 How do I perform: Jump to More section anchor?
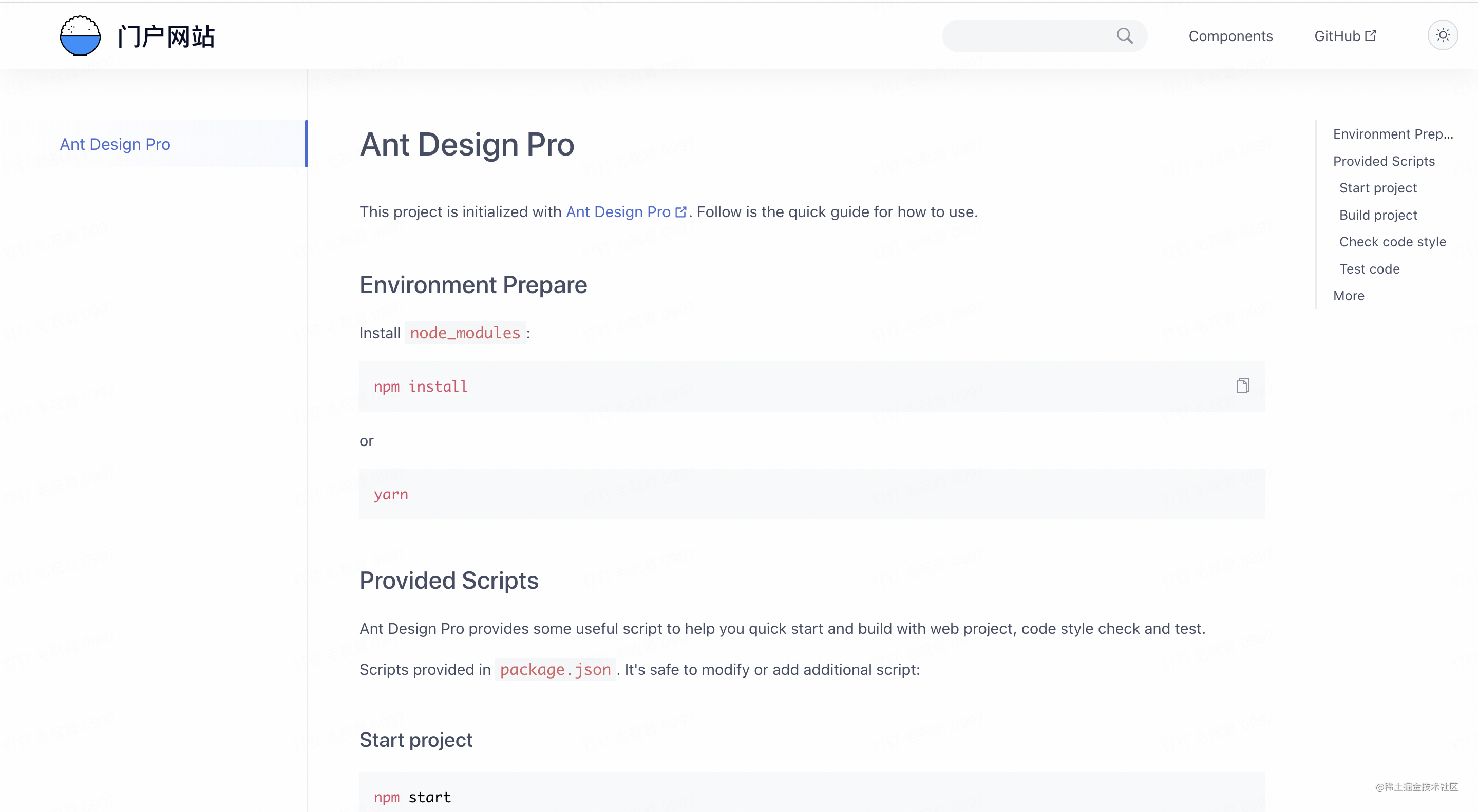coord(1349,296)
